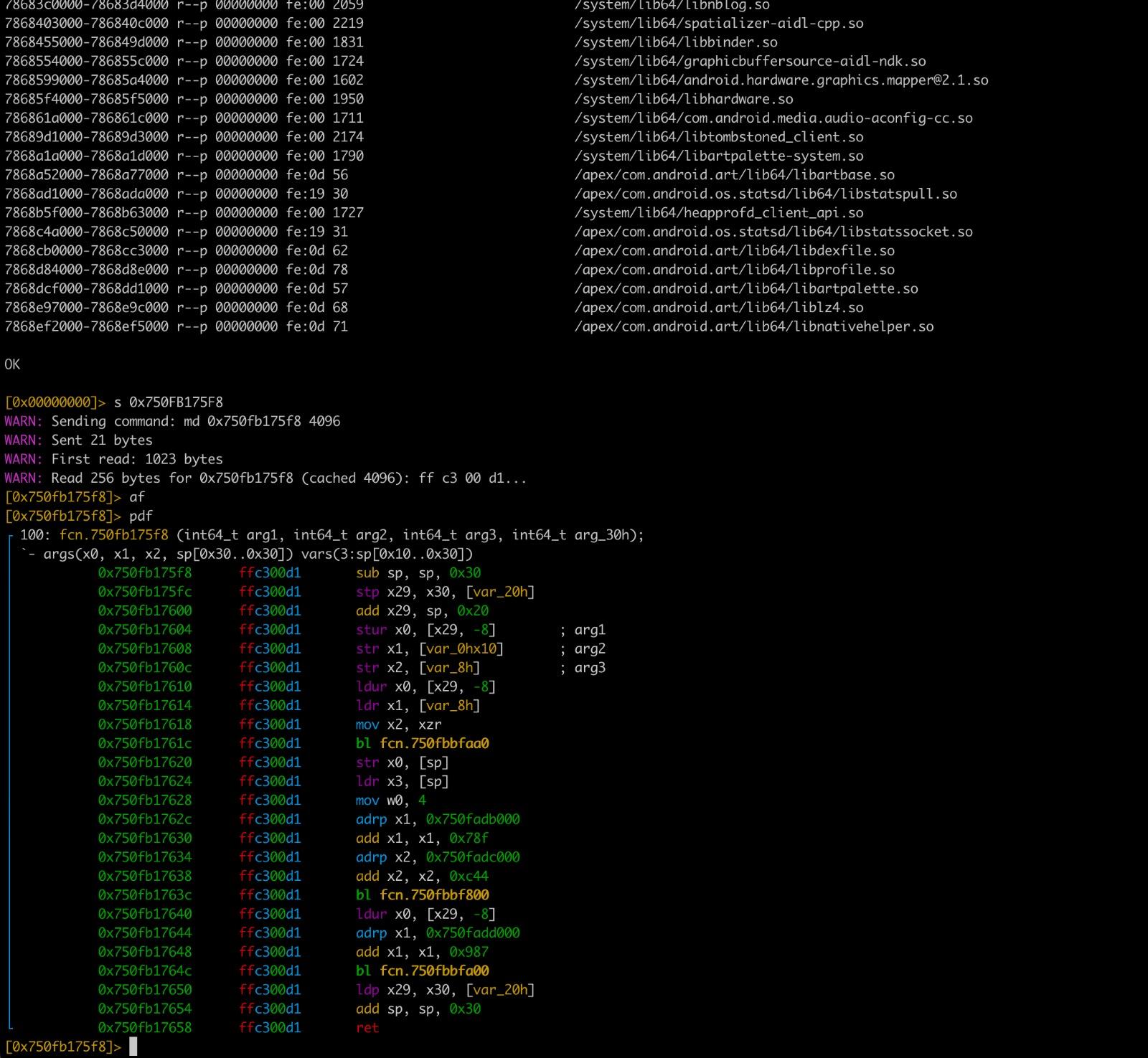Image resolution: width=1148 pixels, height=1058 pixels.
Task: Click the 's 0x750FB175F8' seek command
Action: tap(168, 402)
